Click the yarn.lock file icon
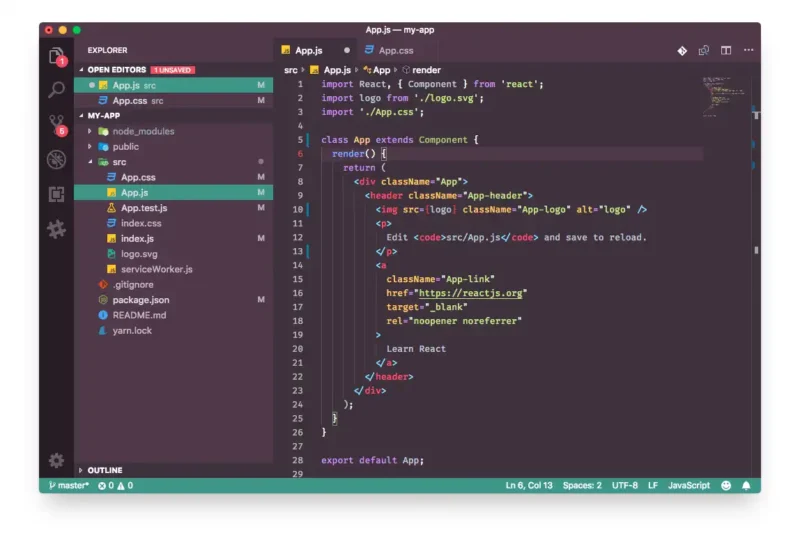 [x=103, y=330]
